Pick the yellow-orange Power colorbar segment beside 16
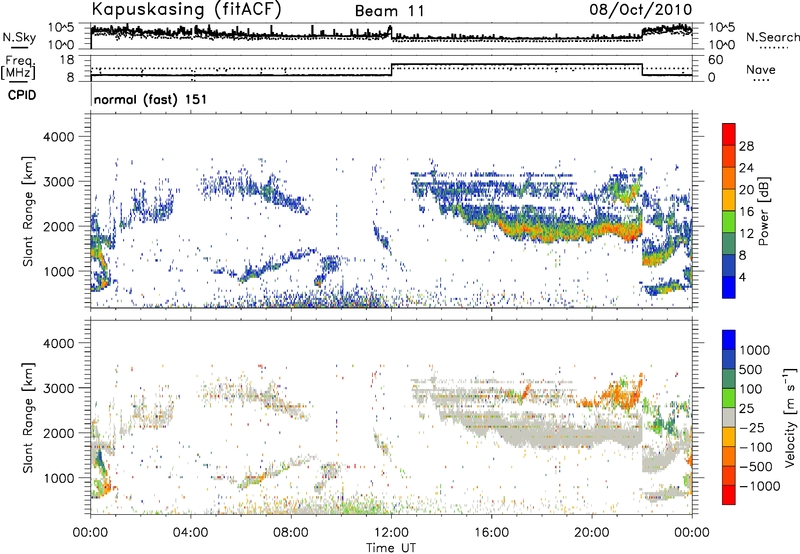Image resolution: width=800 pixels, height=554 pixels. pos(729,200)
